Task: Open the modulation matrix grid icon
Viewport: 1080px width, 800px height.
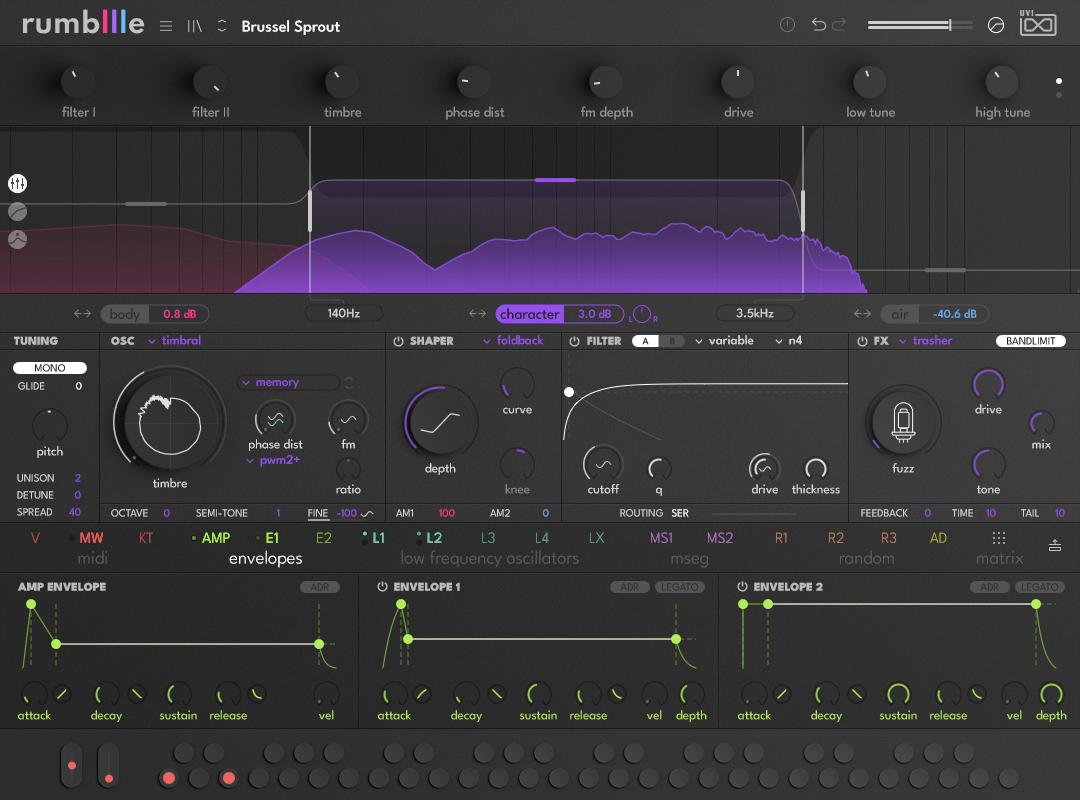Action: pyautogui.click(x=999, y=537)
